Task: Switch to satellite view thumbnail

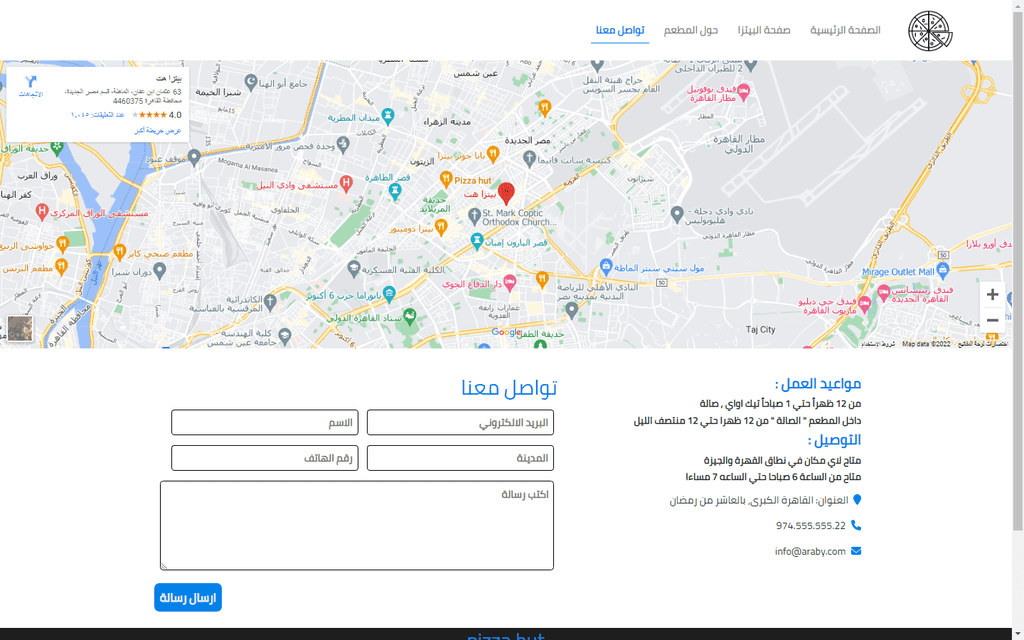Action: pos(20,328)
